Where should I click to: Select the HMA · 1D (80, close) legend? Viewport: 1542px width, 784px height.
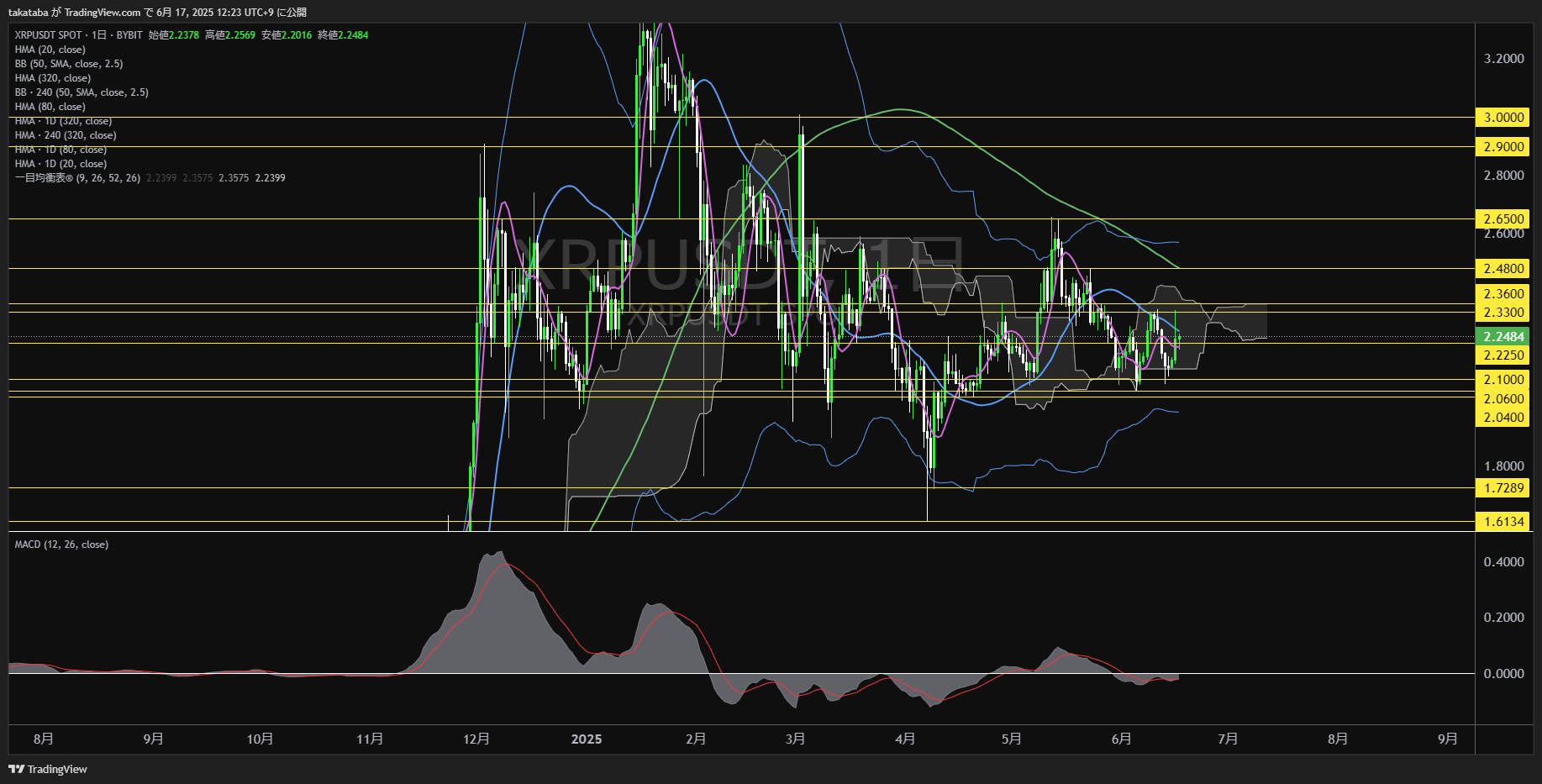point(61,150)
